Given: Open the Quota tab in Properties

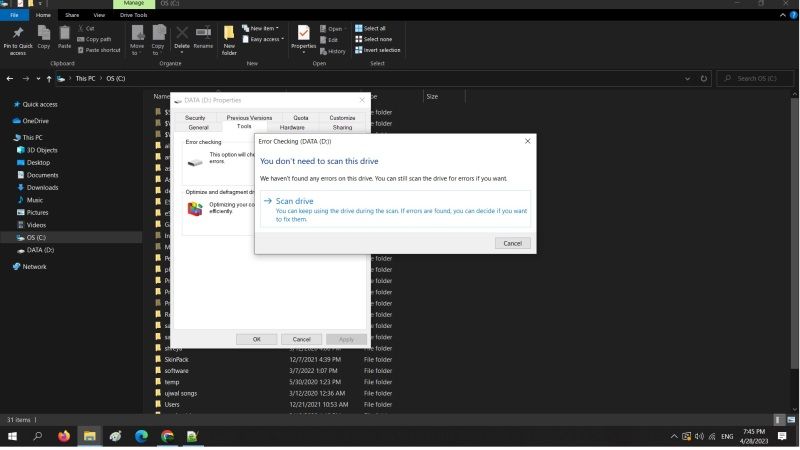Looking at the screenshot, I should [301, 118].
